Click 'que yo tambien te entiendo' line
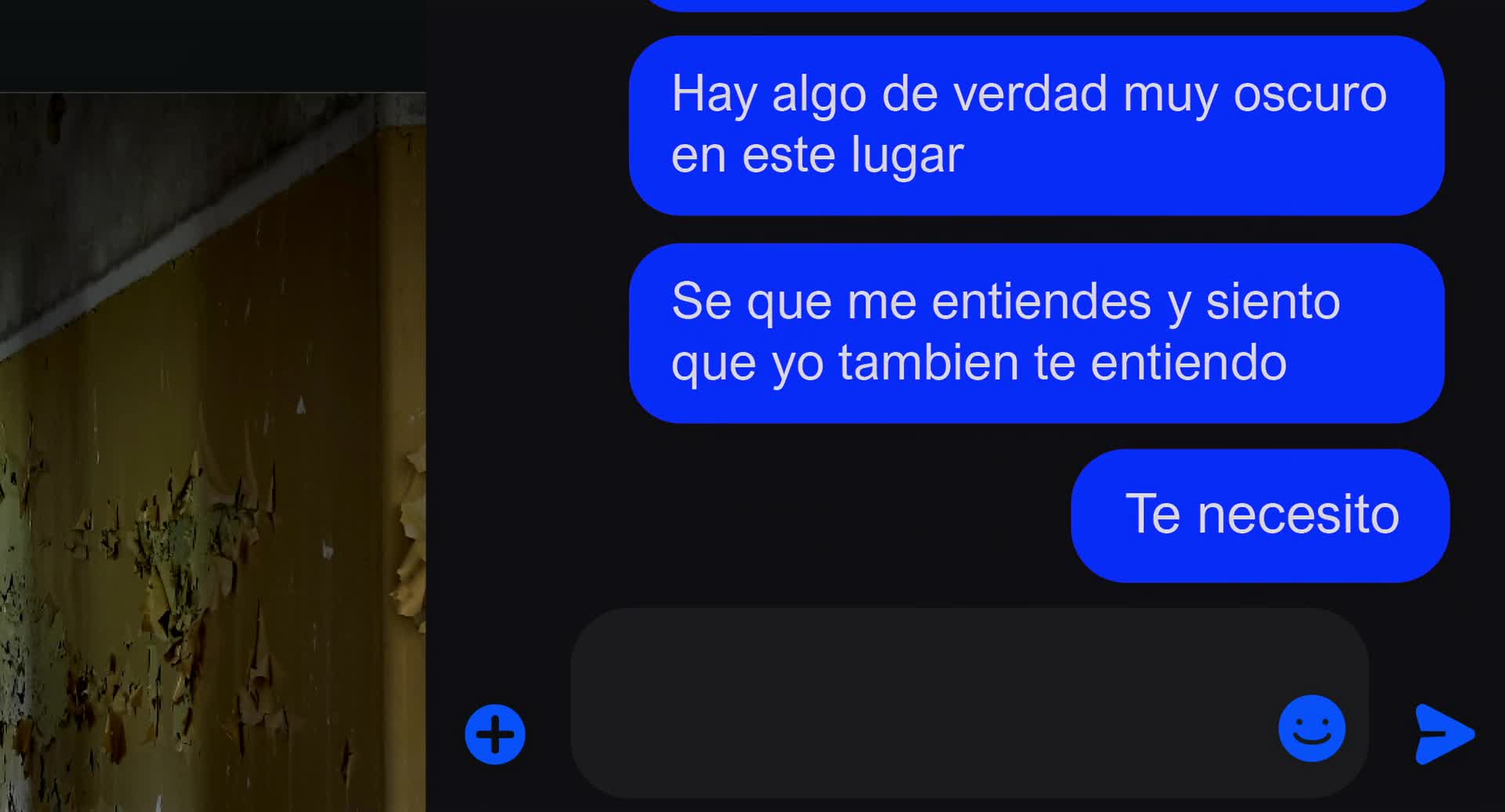The height and width of the screenshot is (812, 1505). click(x=979, y=363)
